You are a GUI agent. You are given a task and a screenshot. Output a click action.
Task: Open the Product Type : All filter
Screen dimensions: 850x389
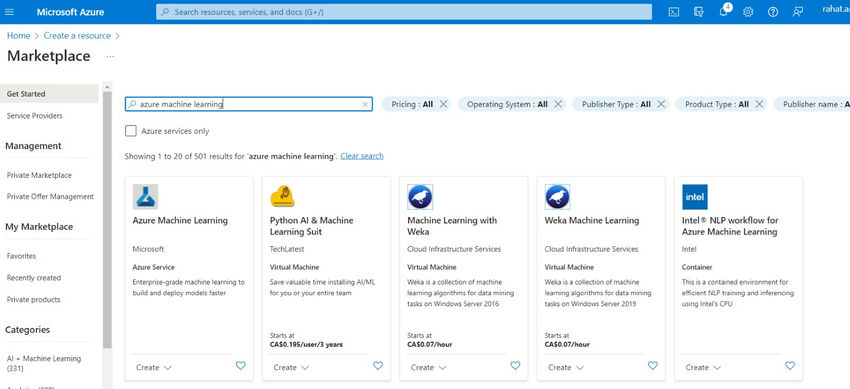(717, 104)
